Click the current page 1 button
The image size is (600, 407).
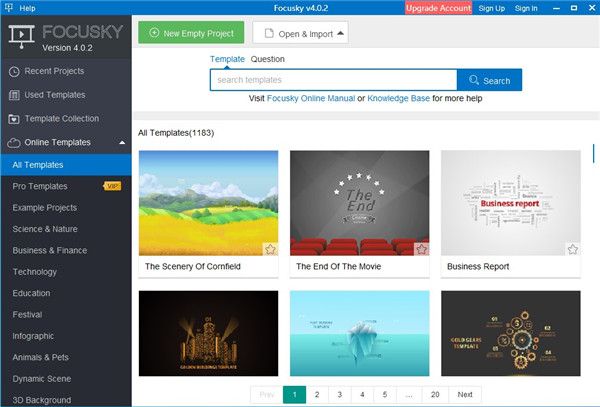tap(294, 395)
